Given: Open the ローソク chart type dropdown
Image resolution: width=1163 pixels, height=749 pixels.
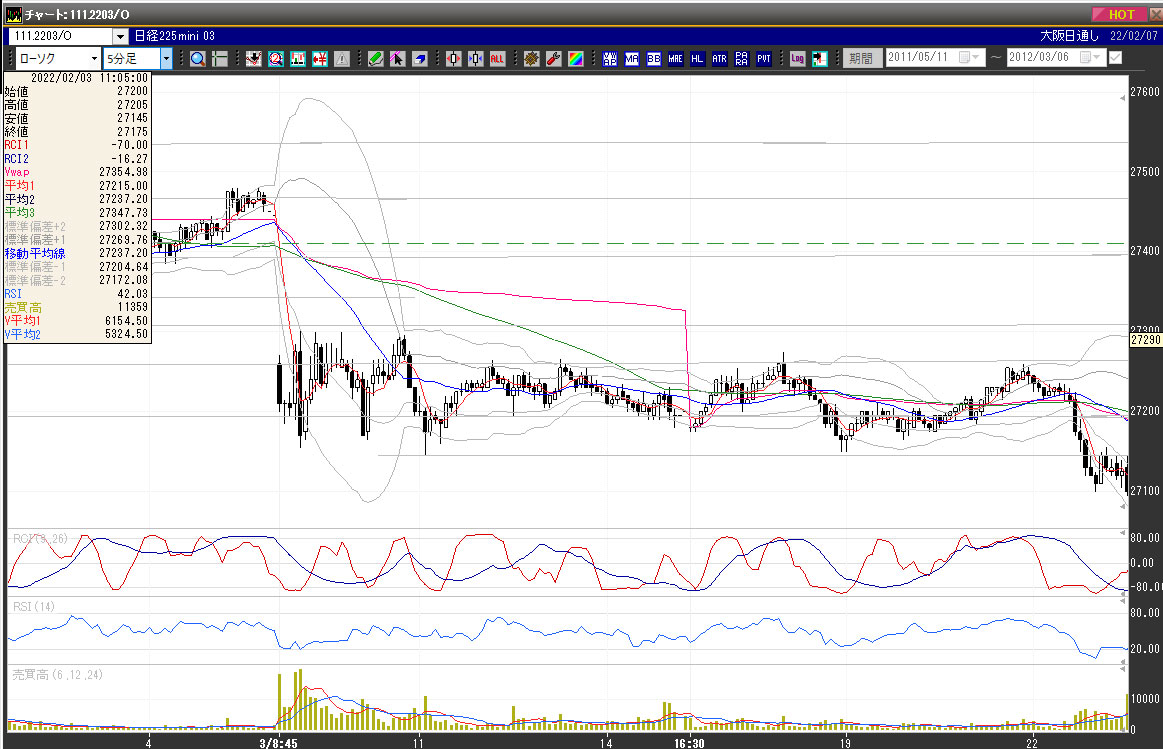Looking at the screenshot, I should (x=94, y=58).
